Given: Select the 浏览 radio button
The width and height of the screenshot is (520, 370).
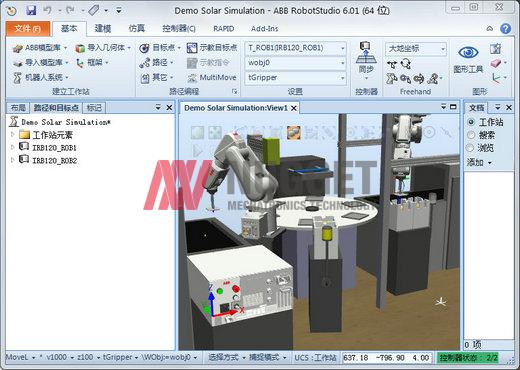Looking at the screenshot, I should 470,148.
